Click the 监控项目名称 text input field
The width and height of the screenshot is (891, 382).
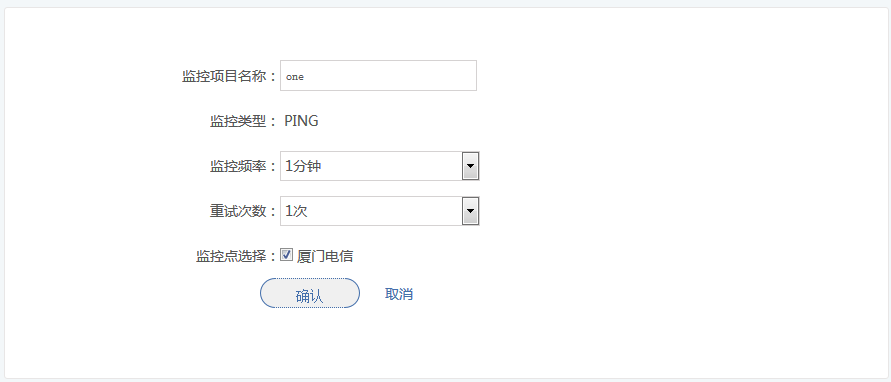click(378, 76)
